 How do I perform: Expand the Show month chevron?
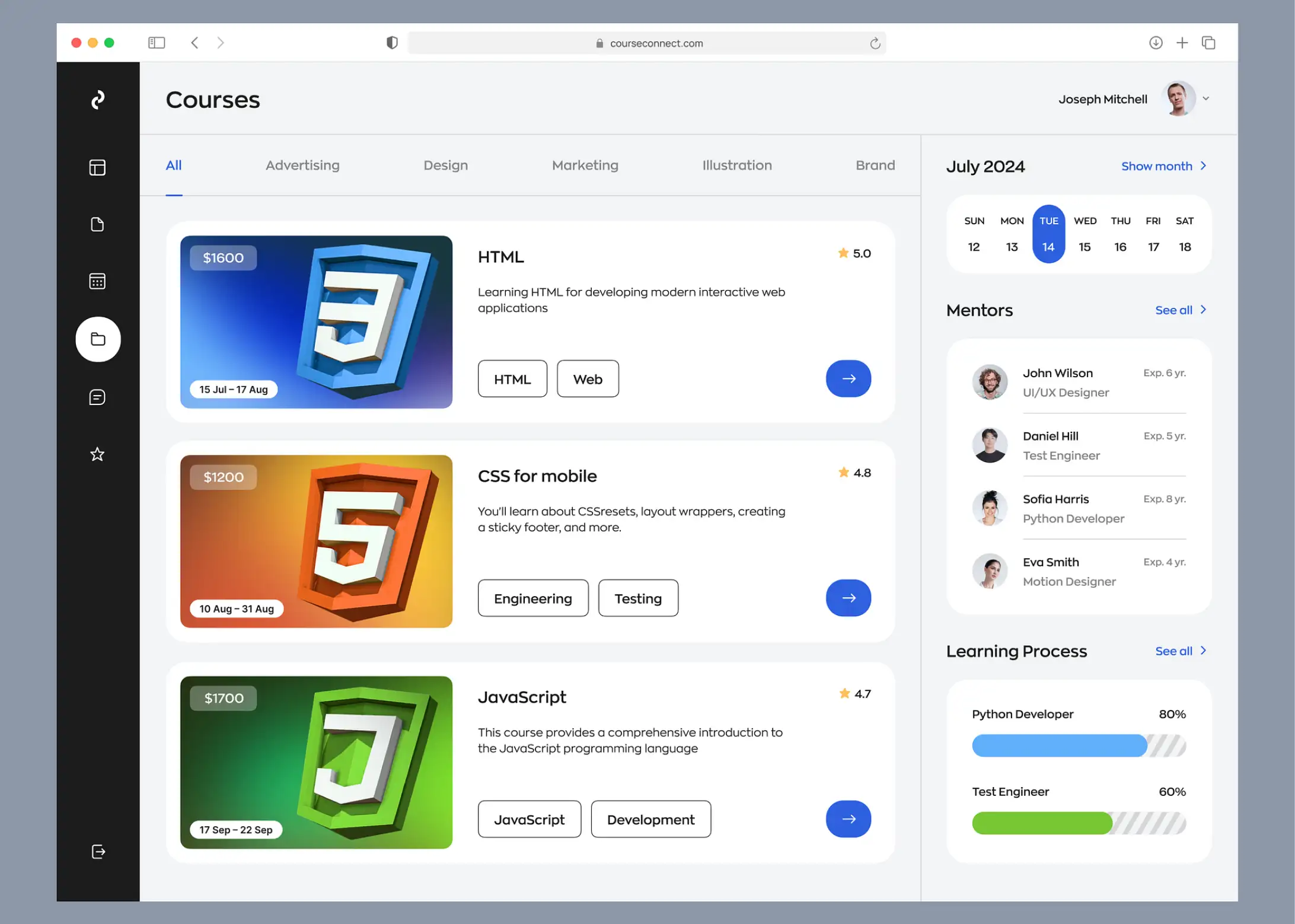pos(1203,166)
